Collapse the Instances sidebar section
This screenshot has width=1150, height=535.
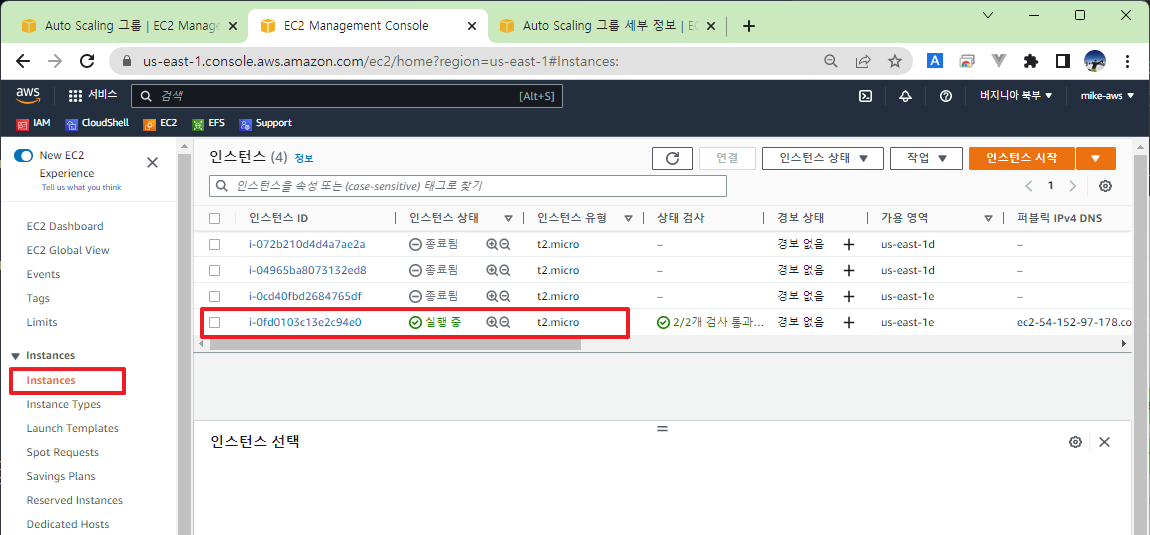coord(15,355)
